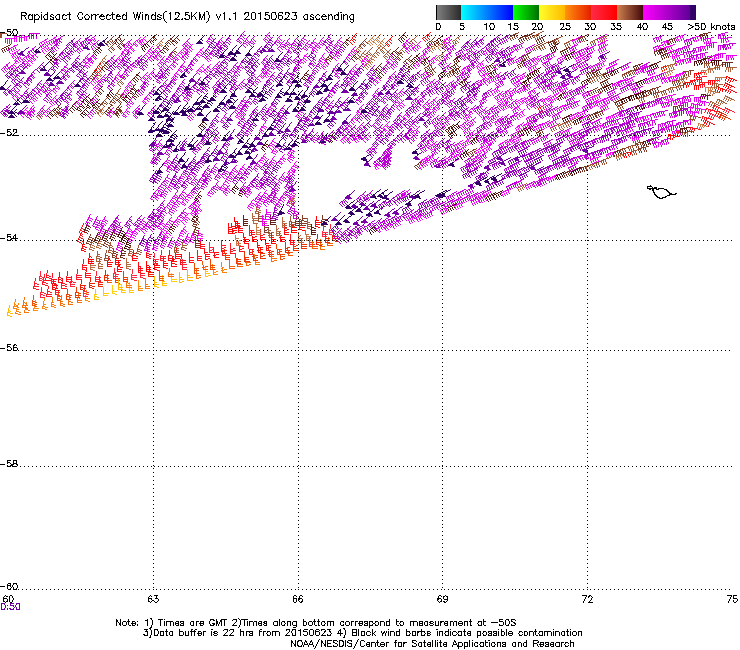Click the '63' longitude axis label

[153, 599]
